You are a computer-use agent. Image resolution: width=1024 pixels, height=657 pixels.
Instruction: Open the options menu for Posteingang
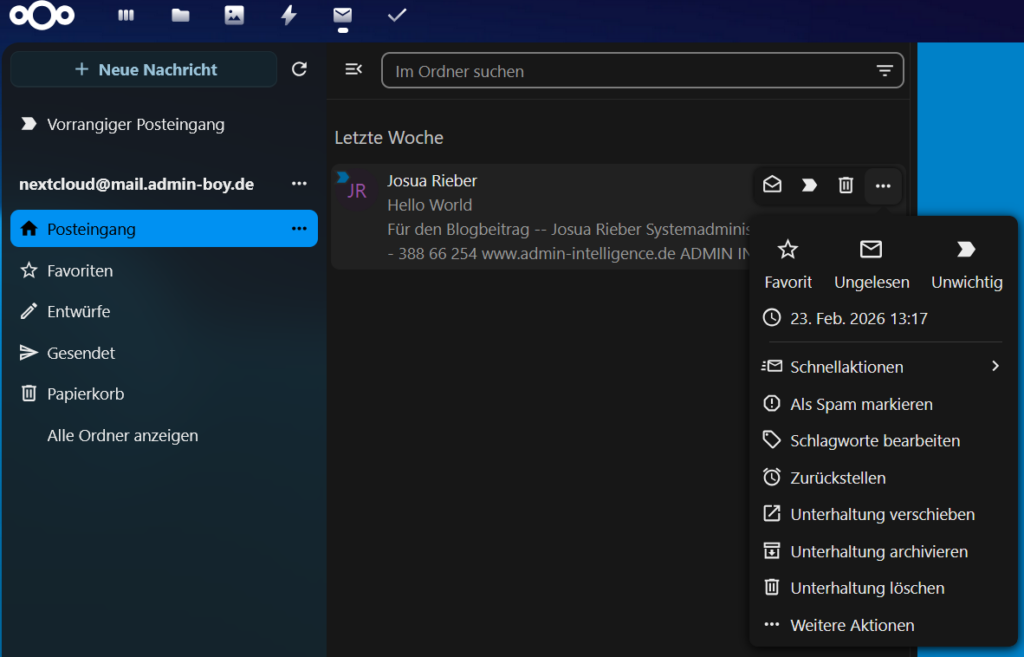pyautogui.click(x=298, y=229)
